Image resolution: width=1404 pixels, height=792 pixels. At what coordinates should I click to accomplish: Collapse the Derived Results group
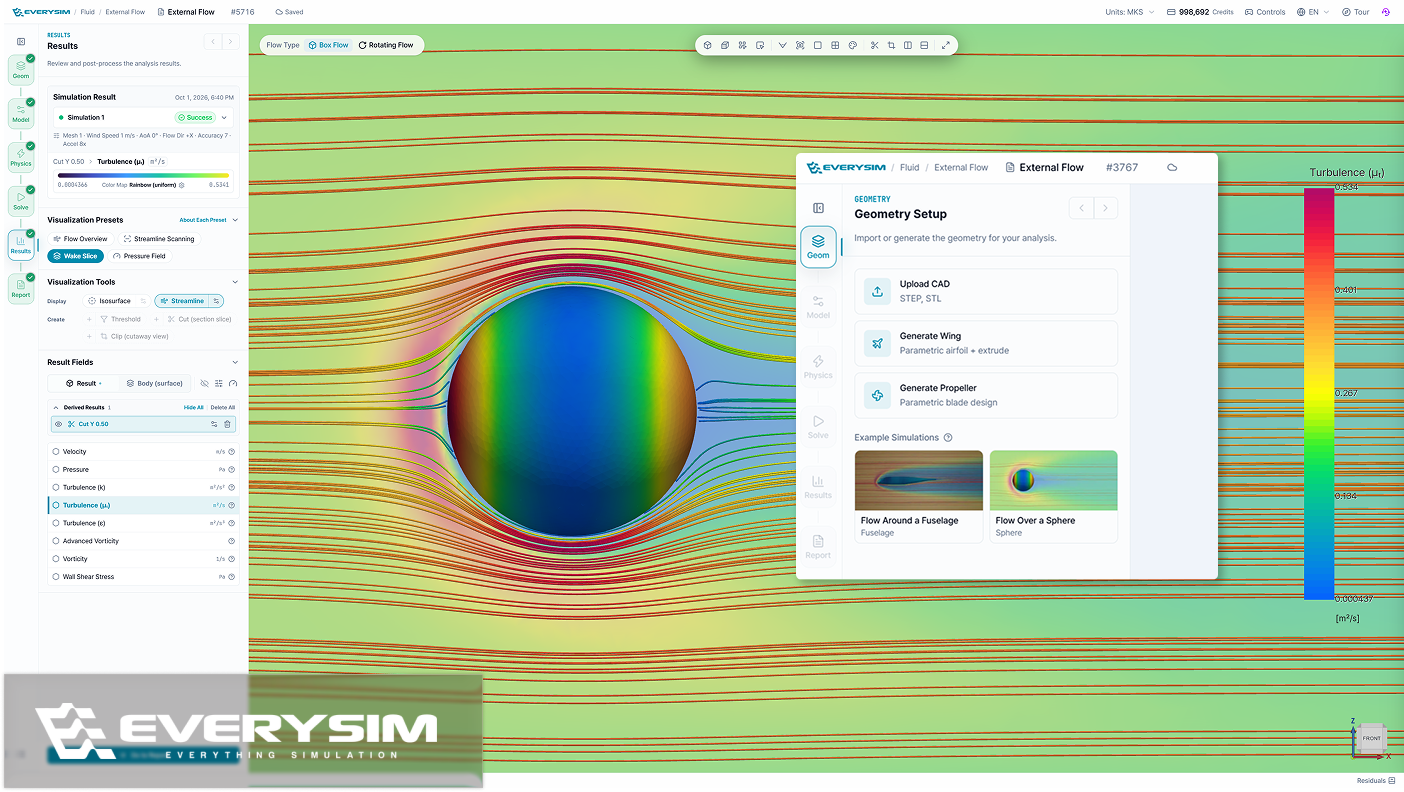click(56, 408)
